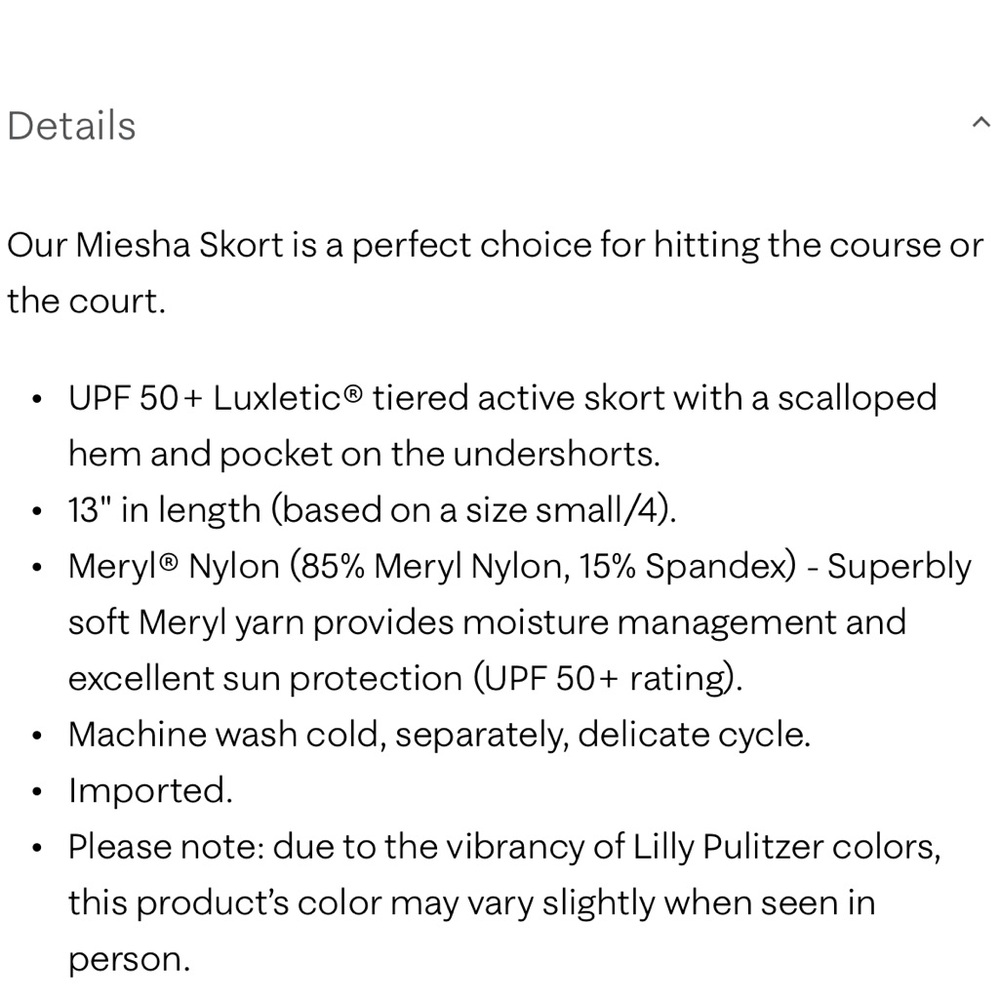Click the Details section heading
The width and height of the screenshot is (1000, 1000).
(x=71, y=126)
